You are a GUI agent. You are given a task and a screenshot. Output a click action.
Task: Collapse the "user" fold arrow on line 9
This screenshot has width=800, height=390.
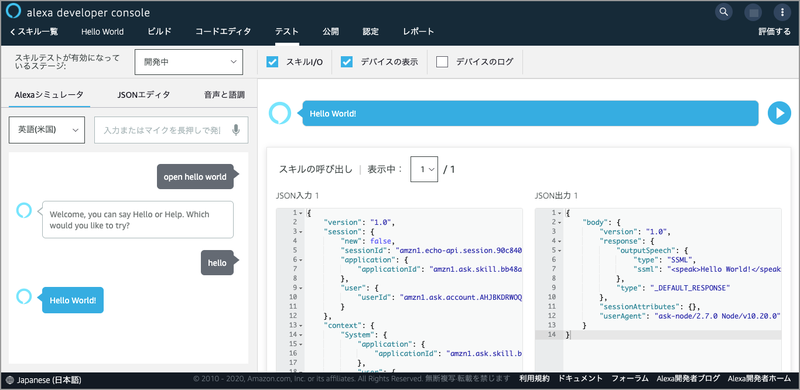302,287
